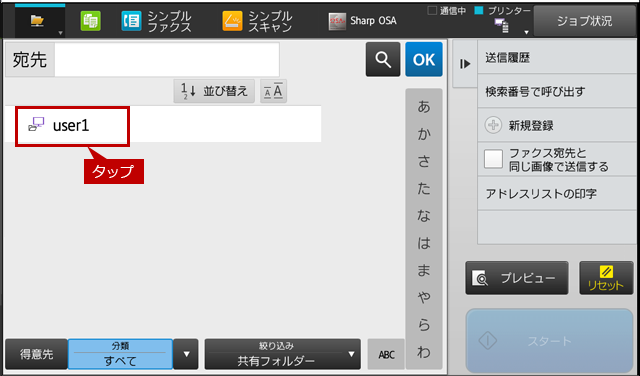Jump to ま in the index bar
Image resolution: width=640 pixels, height=376 pixels.
click(x=424, y=271)
